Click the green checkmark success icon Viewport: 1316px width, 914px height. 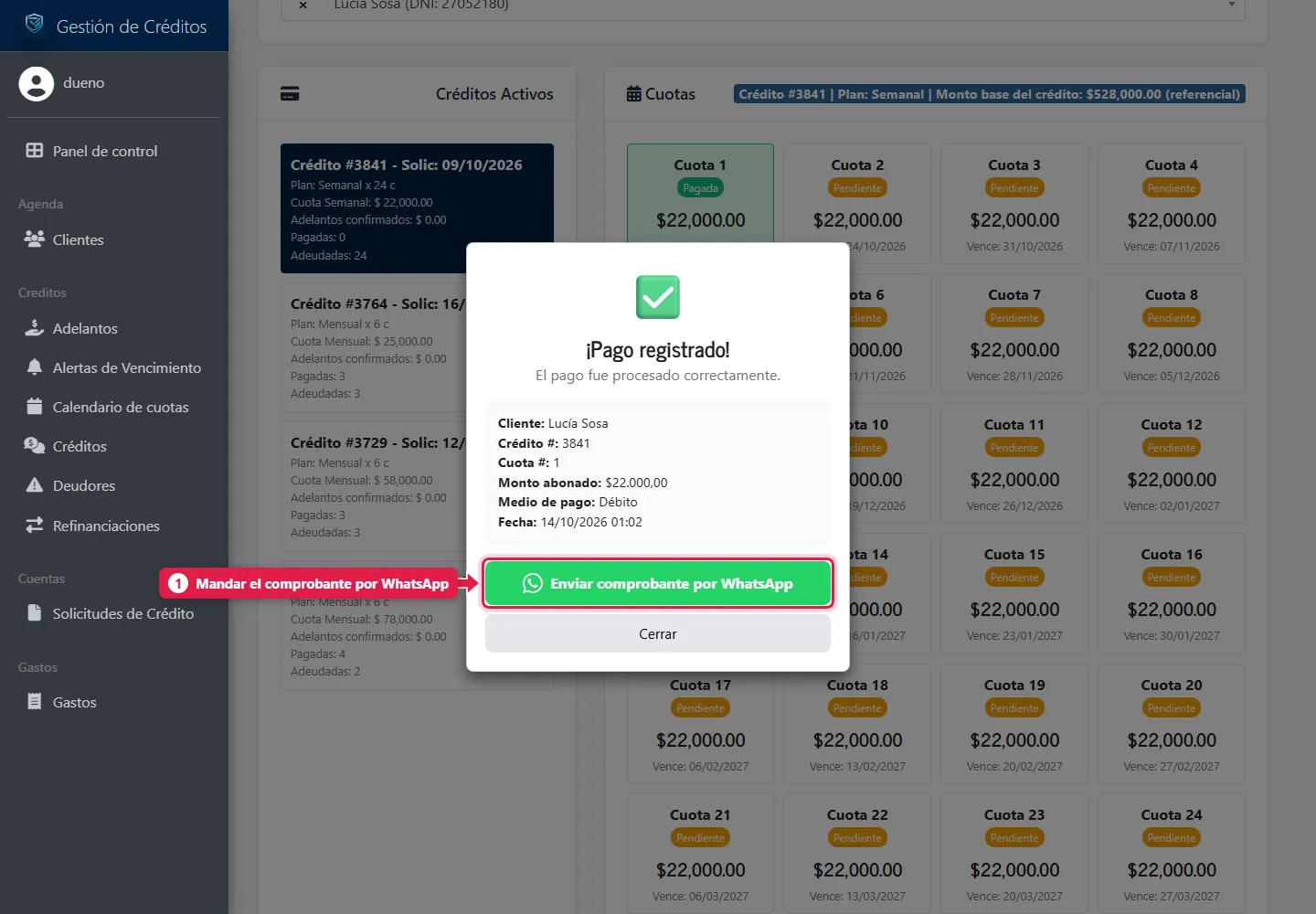pyautogui.click(x=658, y=297)
